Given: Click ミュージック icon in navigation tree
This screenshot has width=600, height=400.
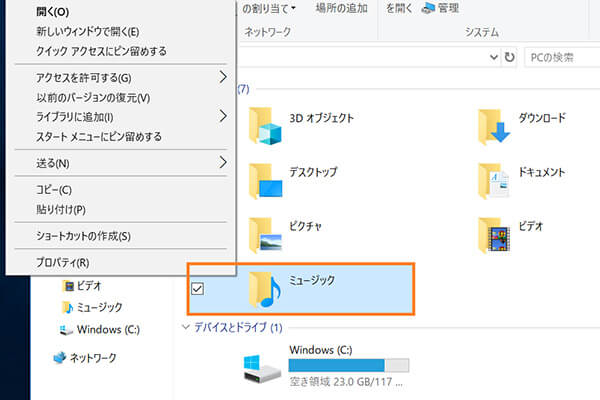Looking at the screenshot, I should 67,307.
